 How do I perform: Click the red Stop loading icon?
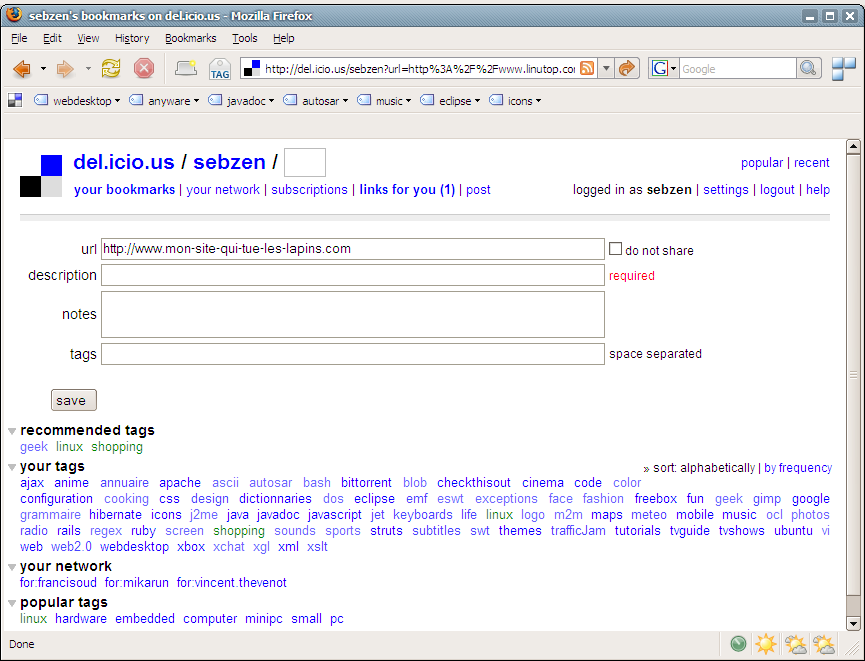coord(144,69)
